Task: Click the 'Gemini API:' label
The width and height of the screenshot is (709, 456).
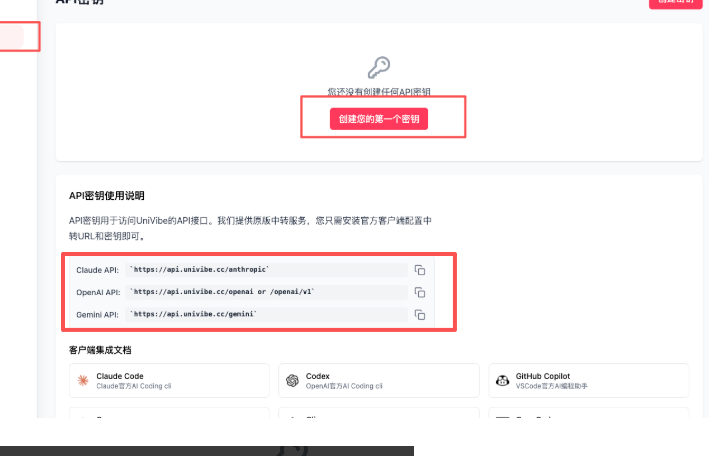Action: tap(98, 314)
